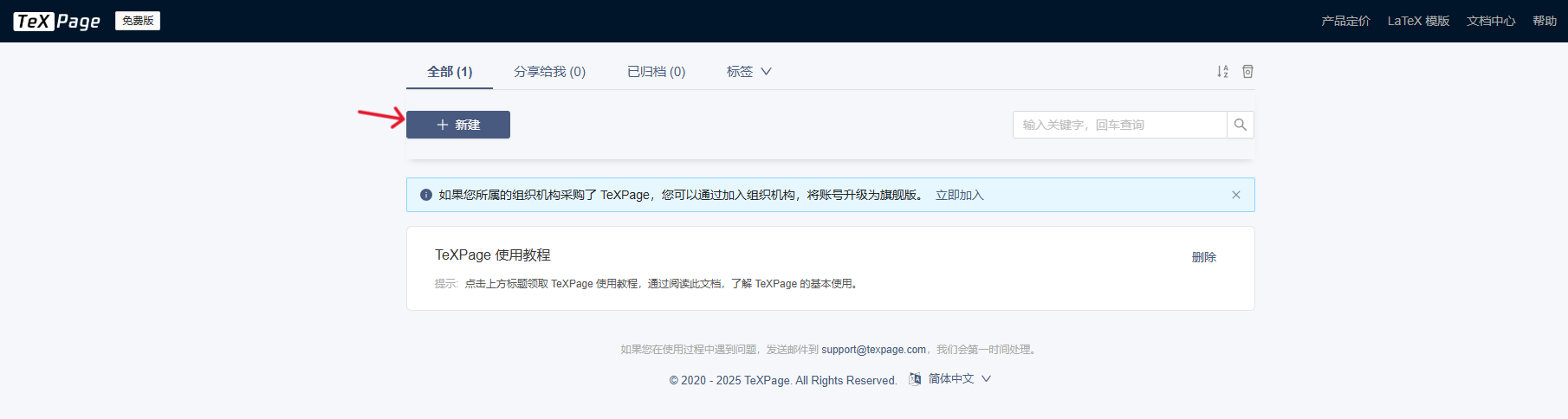Open the 简体中文 language dropdown

pyautogui.click(x=959, y=379)
